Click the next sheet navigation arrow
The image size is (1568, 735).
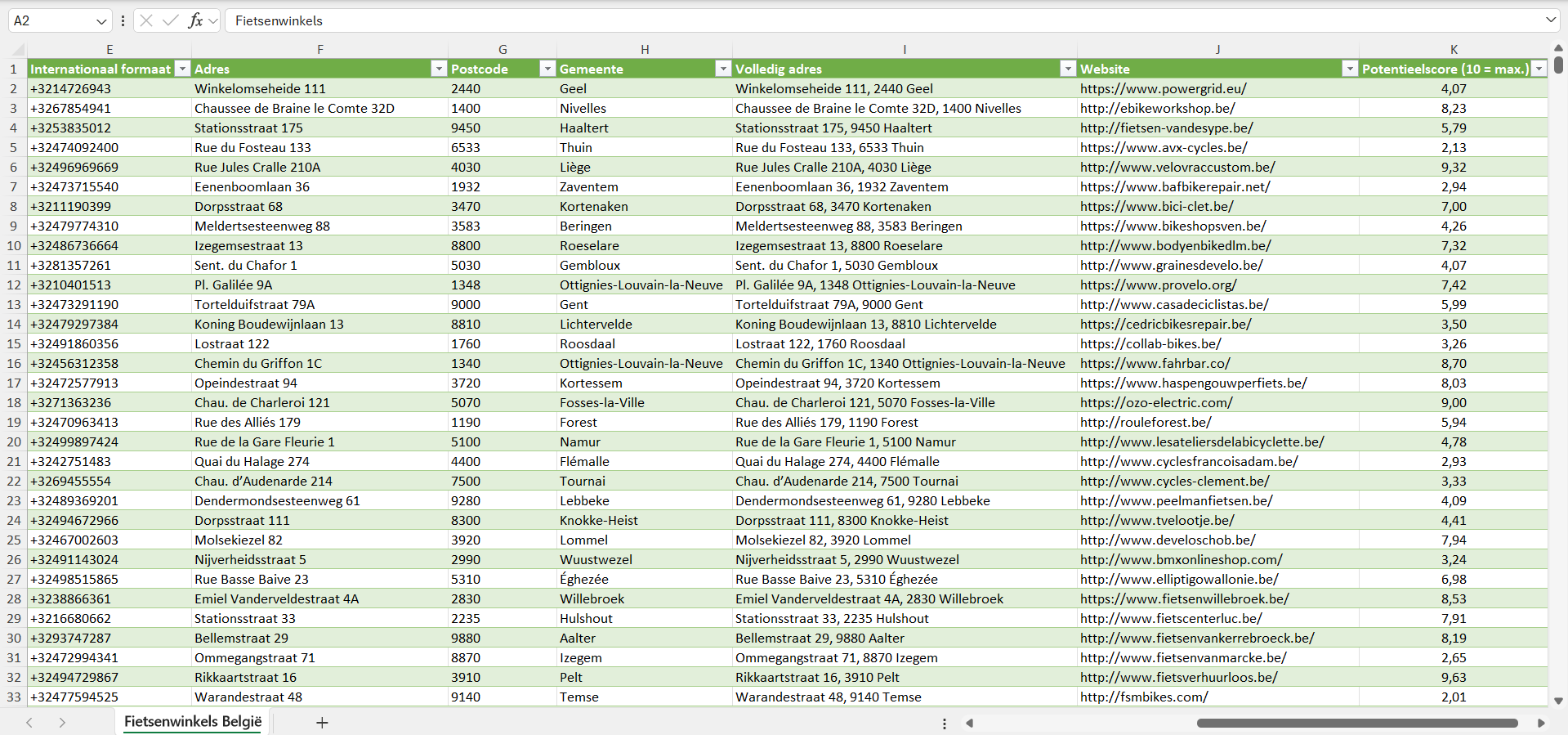tap(62, 723)
